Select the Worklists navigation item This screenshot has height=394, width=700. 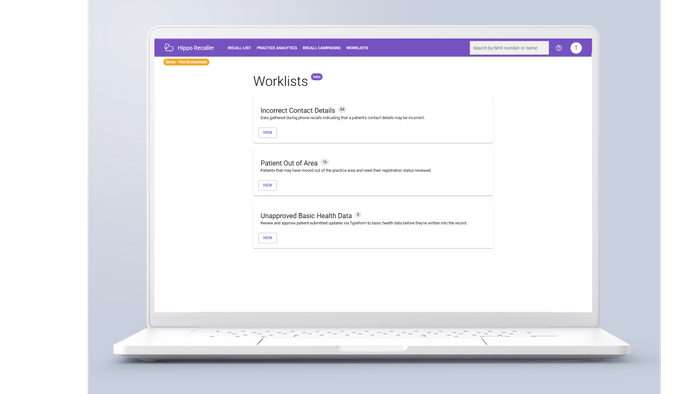pyautogui.click(x=357, y=48)
